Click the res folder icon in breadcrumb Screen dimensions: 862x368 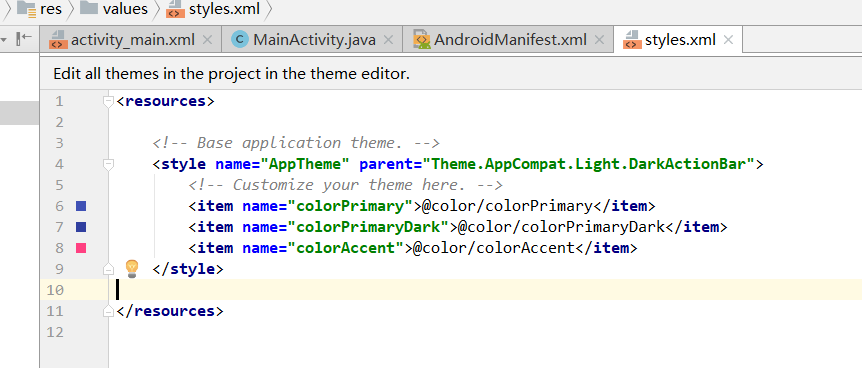tap(26, 8)
